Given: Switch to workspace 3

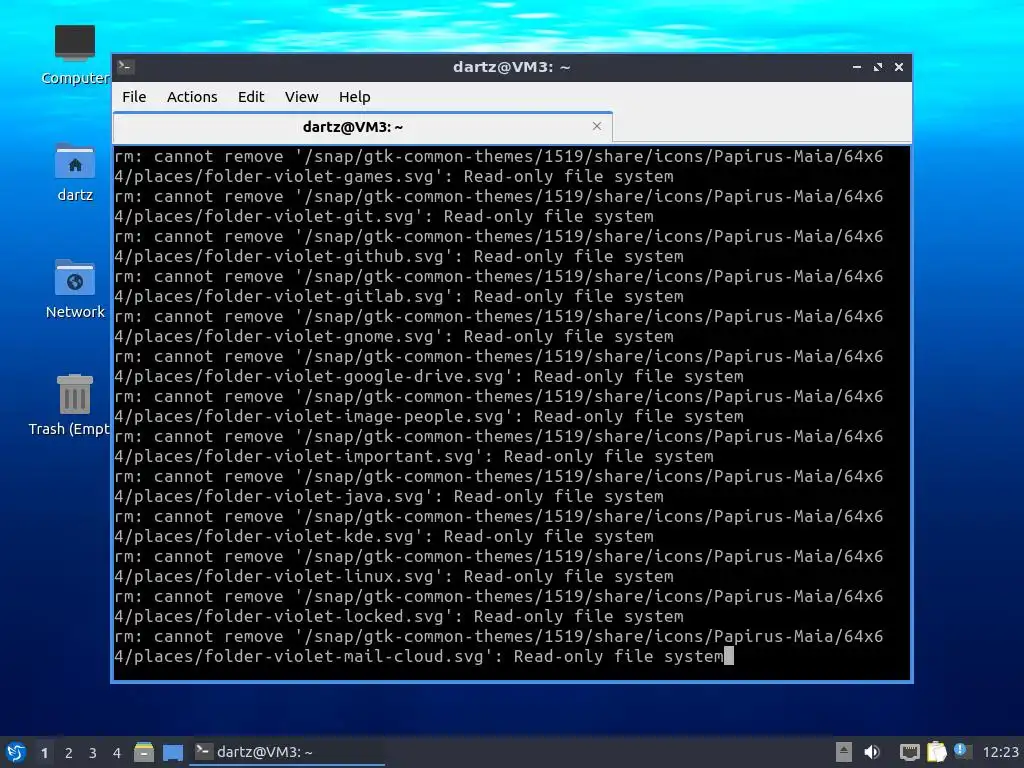Looking at the screenshot, I should click(93, 753).
